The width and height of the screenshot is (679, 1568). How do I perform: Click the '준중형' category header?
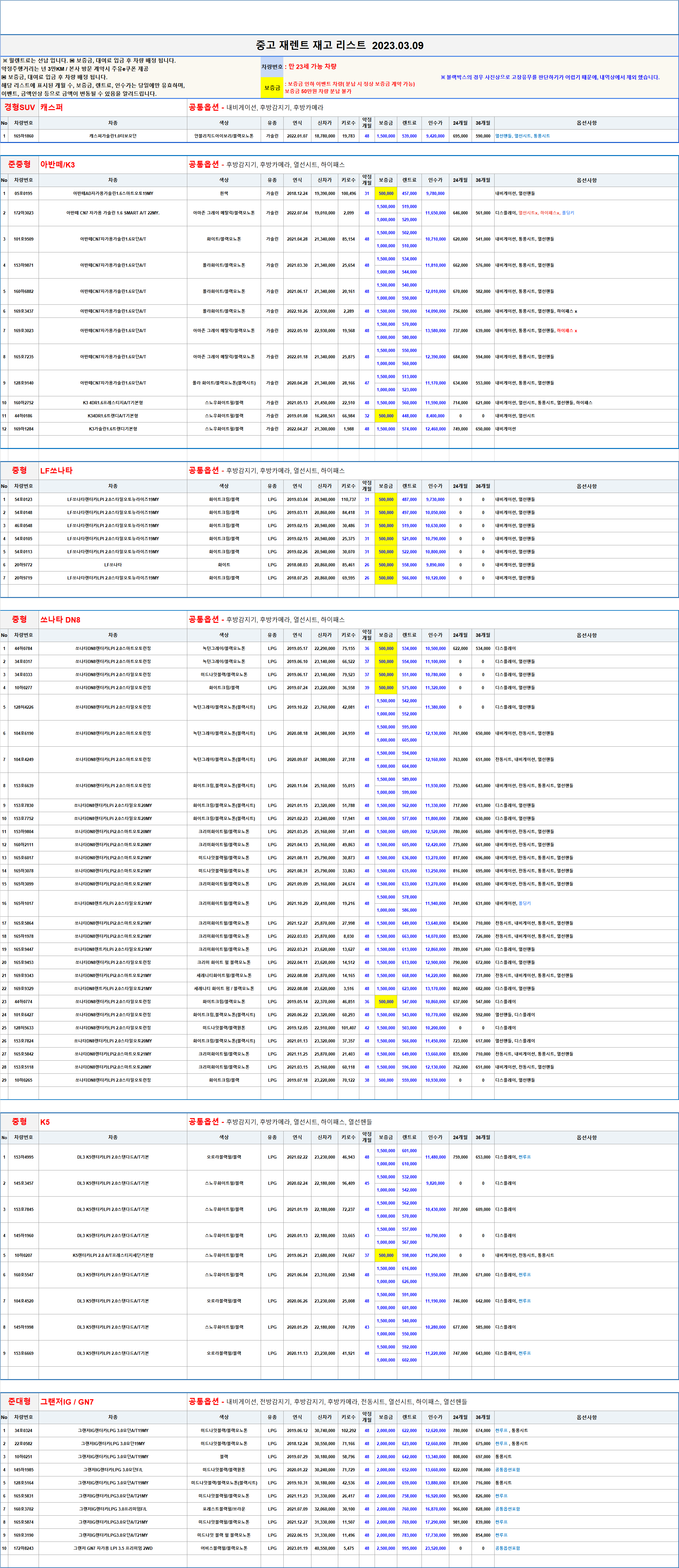click(x=19, y=164)
